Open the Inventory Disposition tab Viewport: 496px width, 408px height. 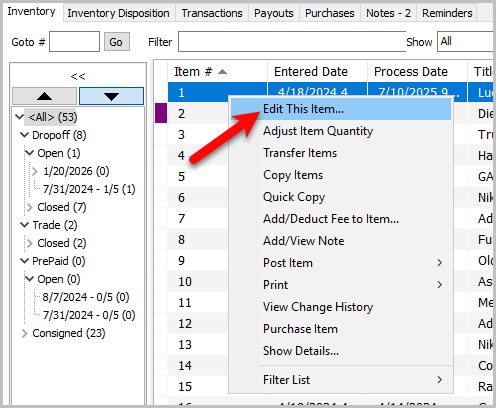118,13
